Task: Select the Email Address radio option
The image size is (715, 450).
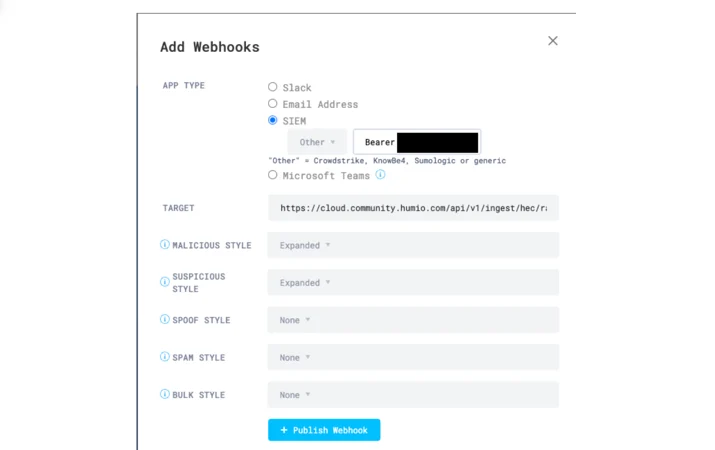Action: tap(272, 103)
